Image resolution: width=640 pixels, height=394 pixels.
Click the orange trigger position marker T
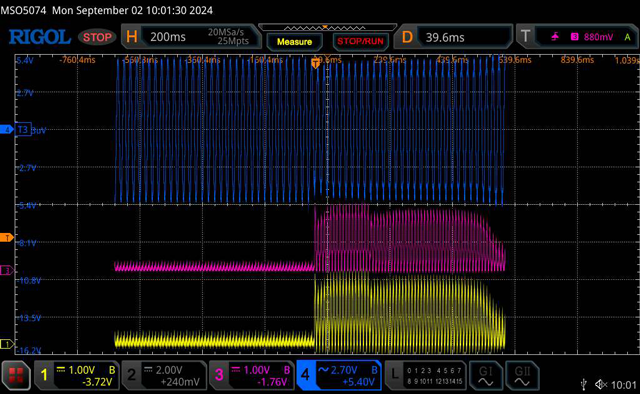click(x=315, y=64)
